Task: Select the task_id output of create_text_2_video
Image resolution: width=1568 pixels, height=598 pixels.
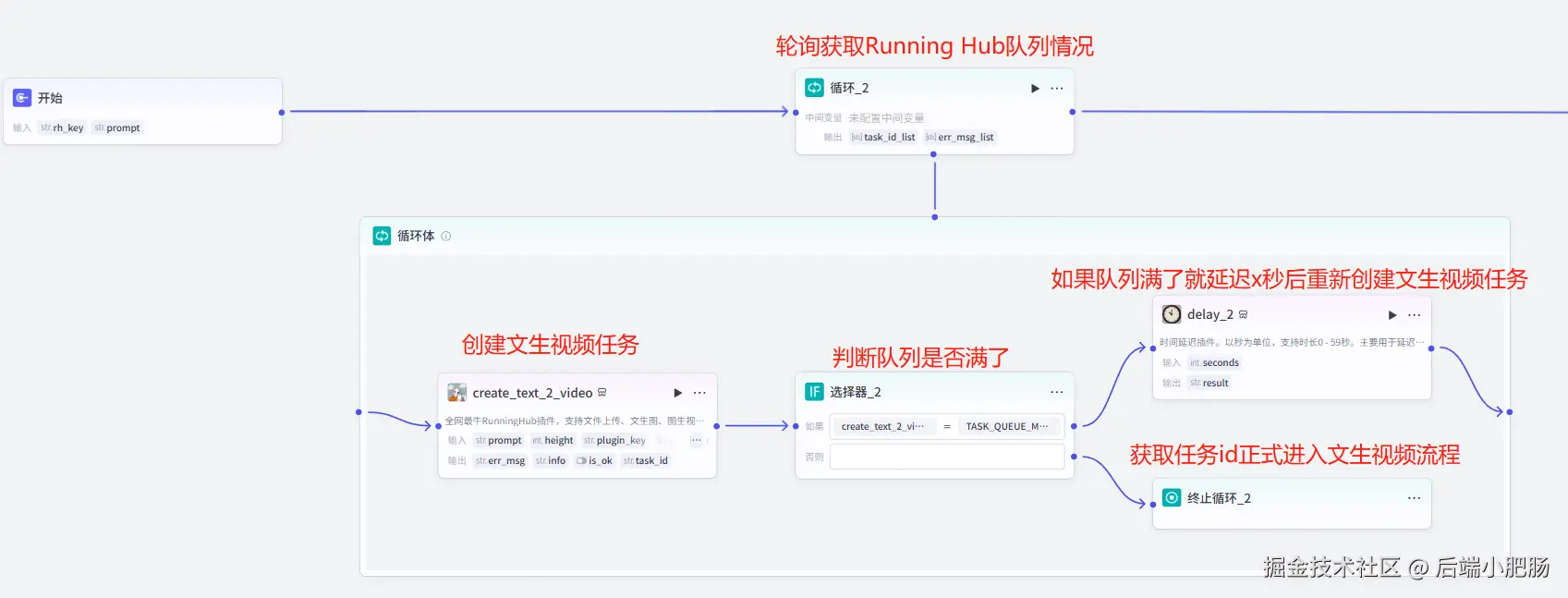Action: coord(645,460)
